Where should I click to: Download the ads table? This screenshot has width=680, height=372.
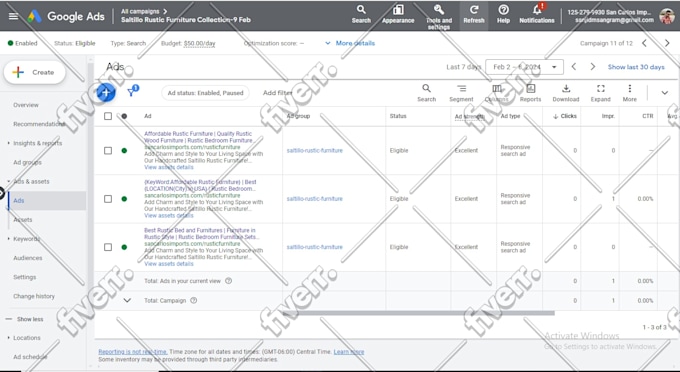[566, 93]
